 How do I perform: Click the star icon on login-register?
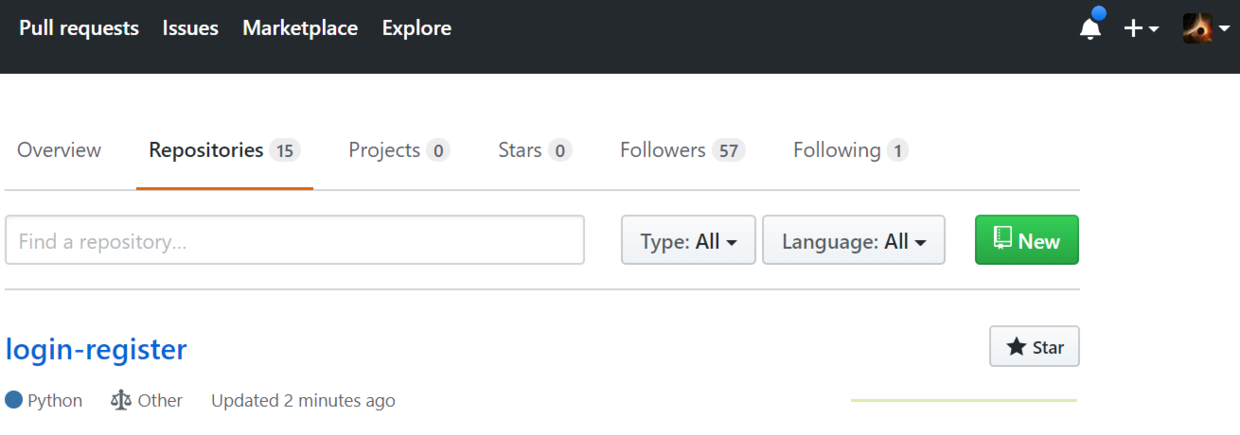tap(1017, 347)
